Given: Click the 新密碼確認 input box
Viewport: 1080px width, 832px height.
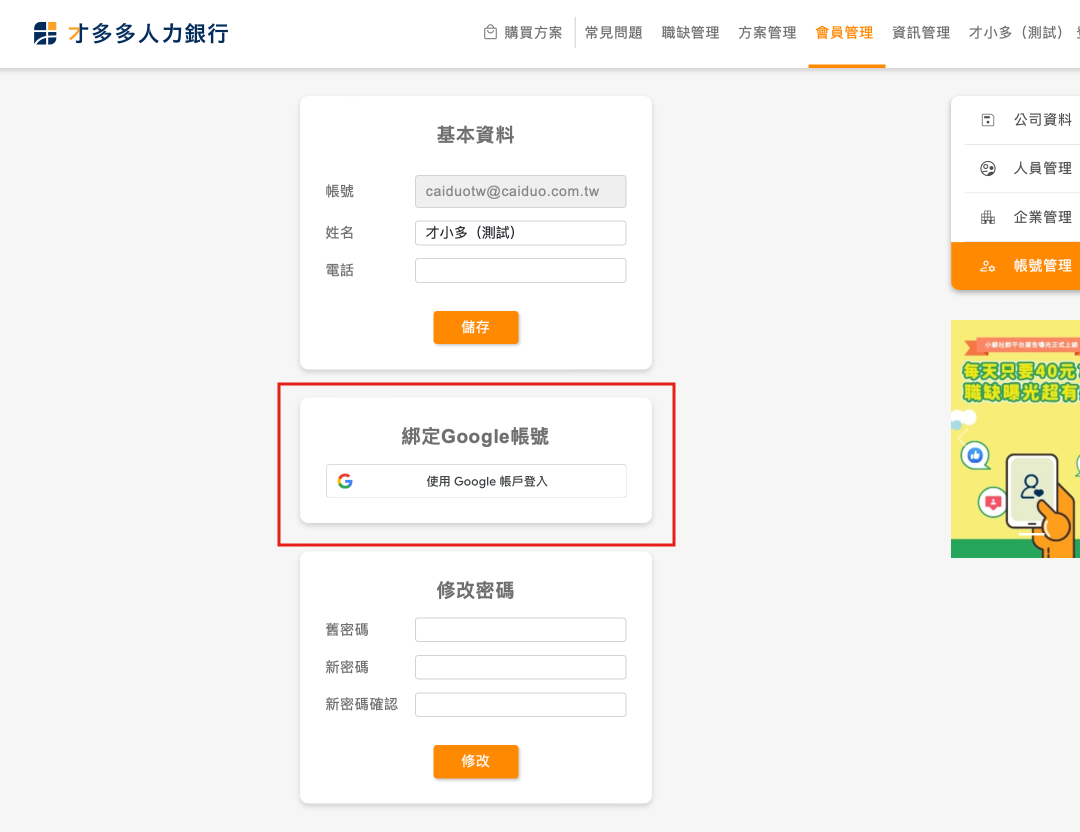Looking at the screenshot, I should click(x=520, y=705).
